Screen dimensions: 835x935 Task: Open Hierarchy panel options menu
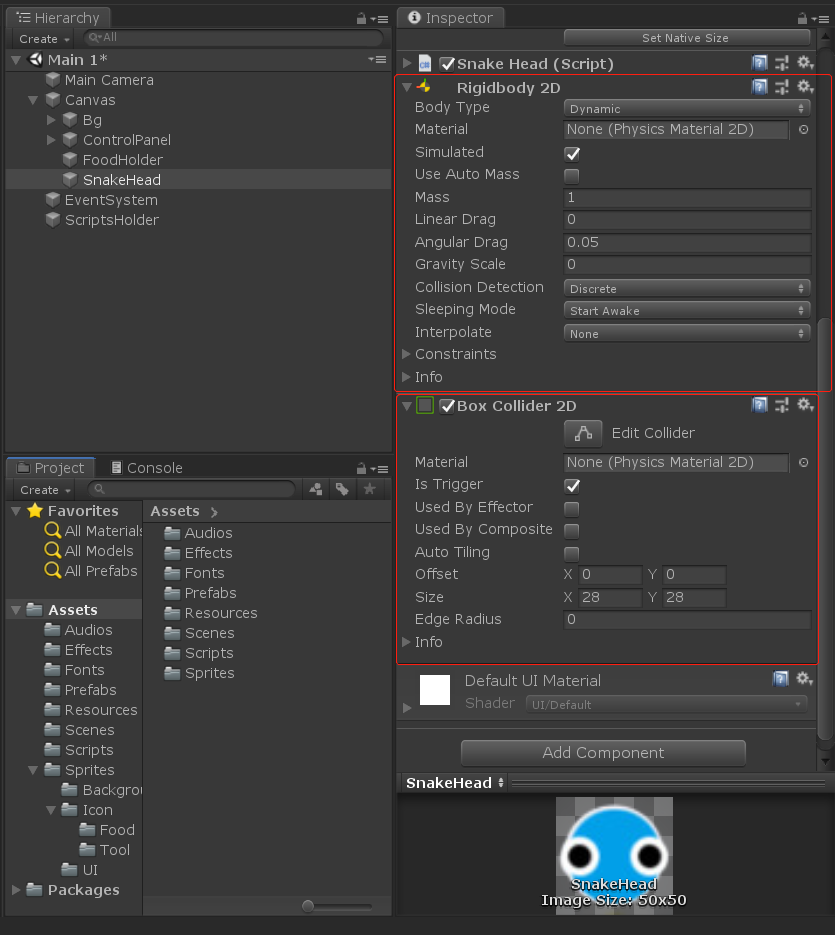point(379,19)
